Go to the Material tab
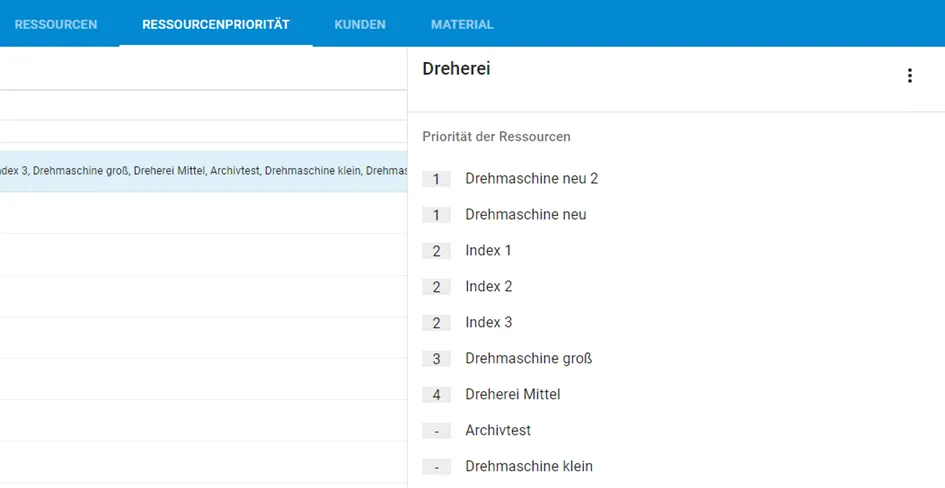This screenshot has width=945, height=488. (462, 25)
